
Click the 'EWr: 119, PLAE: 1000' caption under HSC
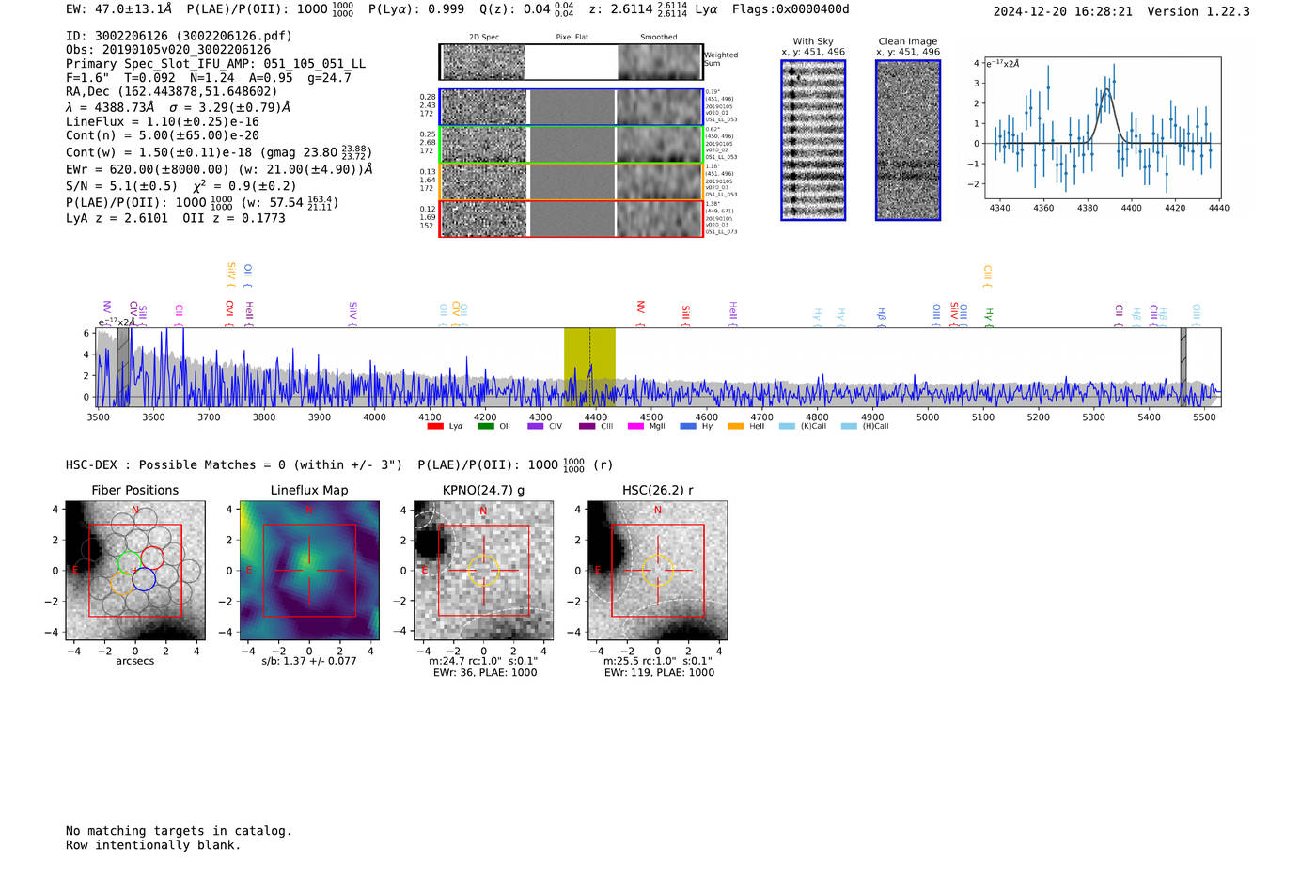click(659, 672)
